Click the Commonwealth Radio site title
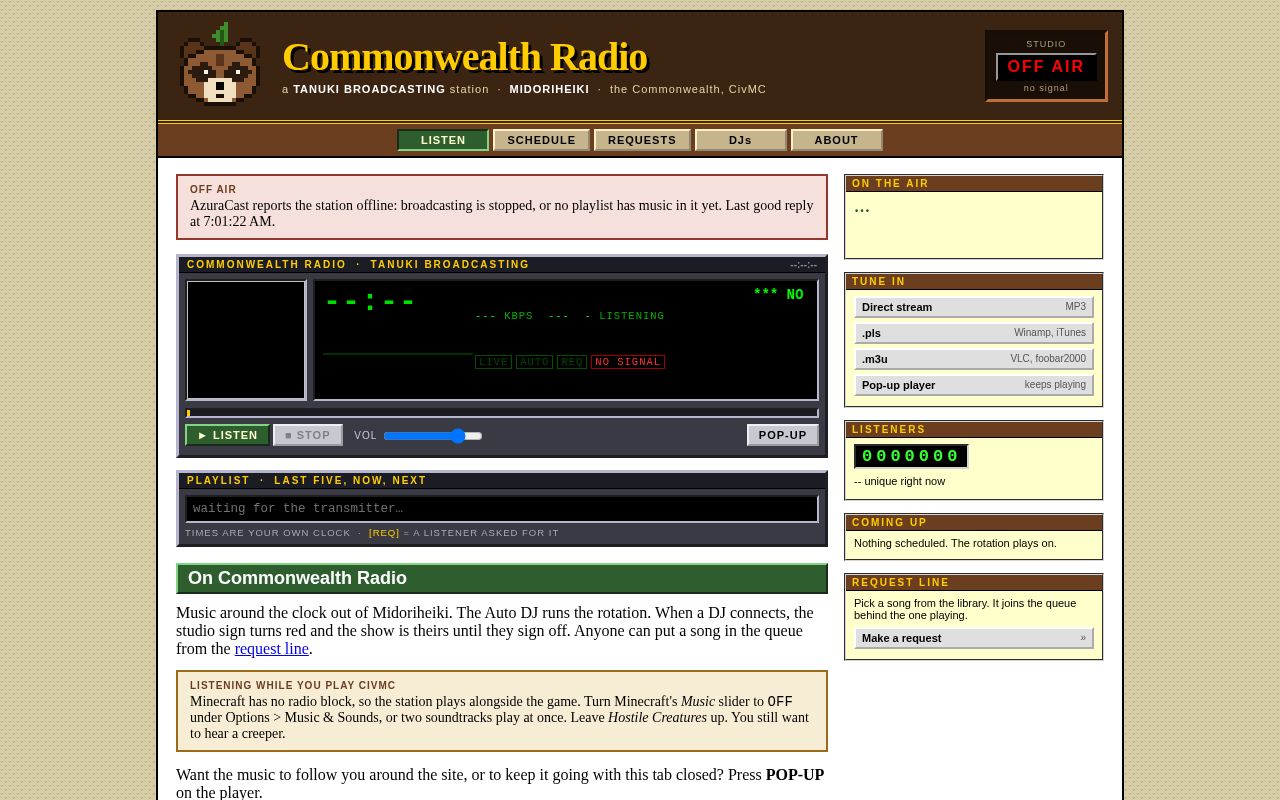The height and width of the screenshot is (800, 1280). click(464, 57)
